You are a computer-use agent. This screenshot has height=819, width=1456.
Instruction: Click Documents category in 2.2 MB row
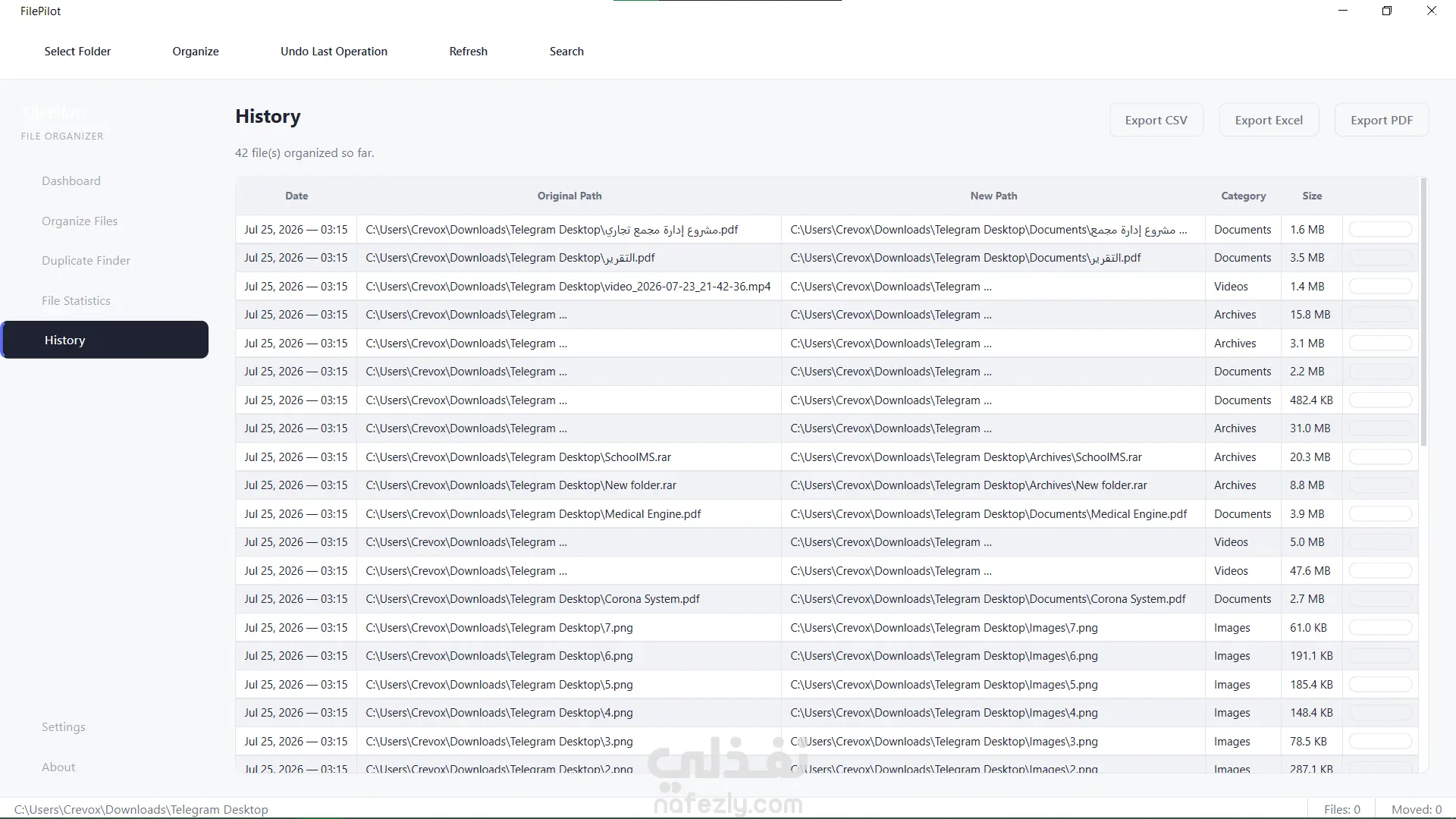1242,372
